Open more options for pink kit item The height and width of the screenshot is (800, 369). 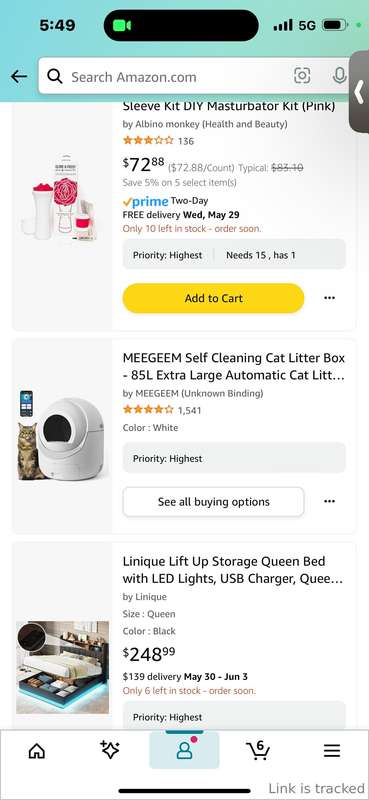(330, 298)
